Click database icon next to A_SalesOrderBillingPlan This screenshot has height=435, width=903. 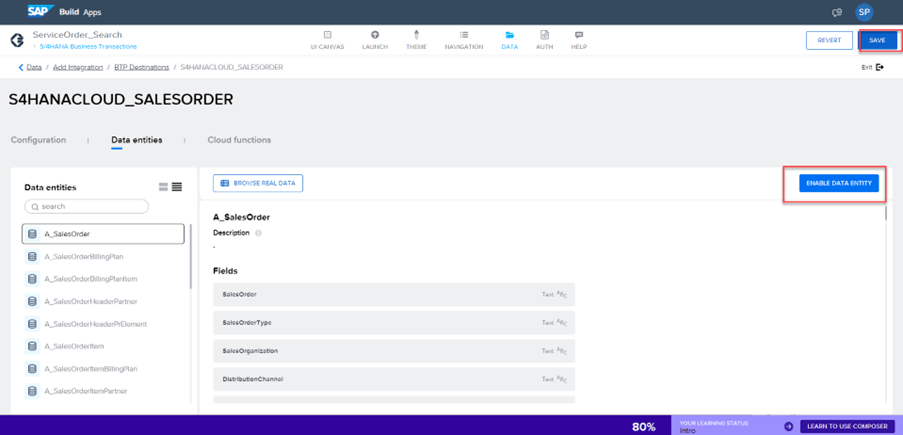(32, 256)
